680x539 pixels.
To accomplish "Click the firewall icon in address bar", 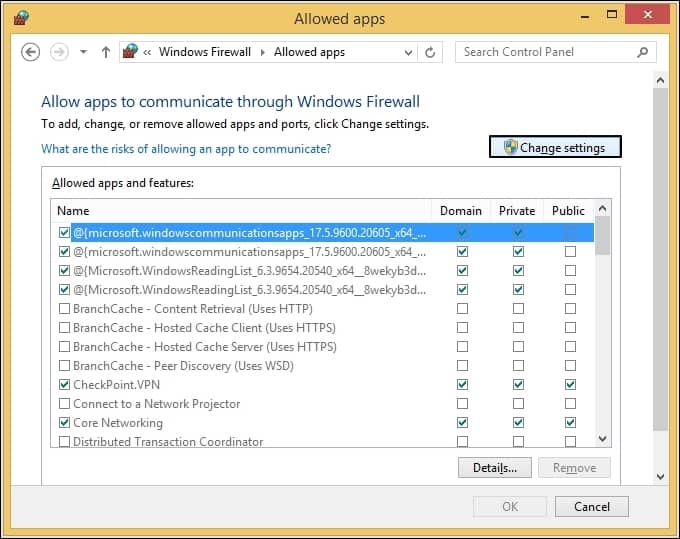I will click(130, 52).
